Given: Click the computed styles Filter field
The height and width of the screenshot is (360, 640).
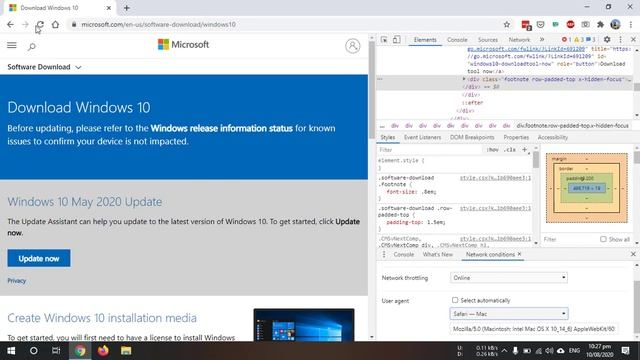Looking at the screenshot, I should click(569, 239).
